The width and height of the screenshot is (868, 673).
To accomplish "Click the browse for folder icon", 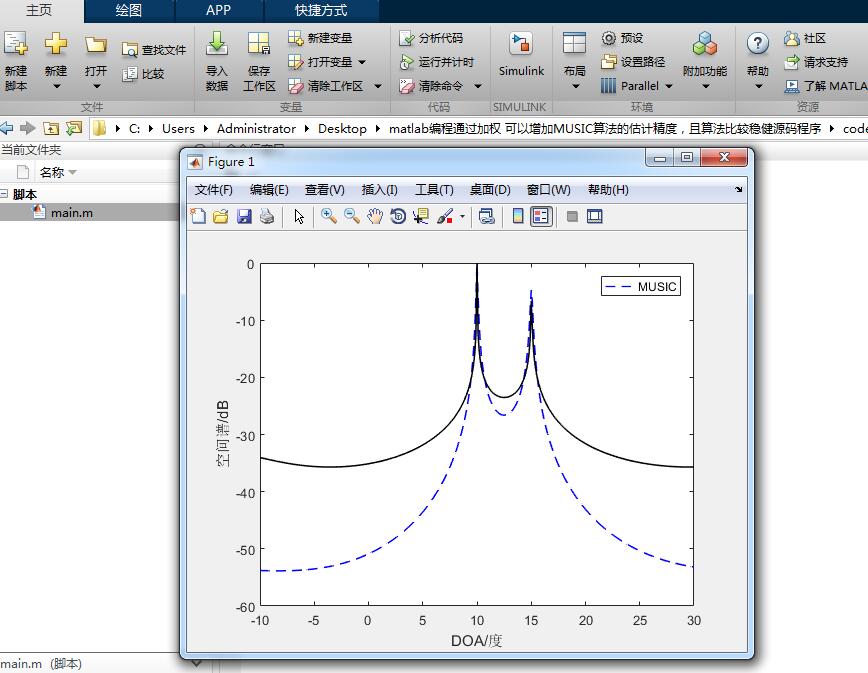I will click(74, 128).
